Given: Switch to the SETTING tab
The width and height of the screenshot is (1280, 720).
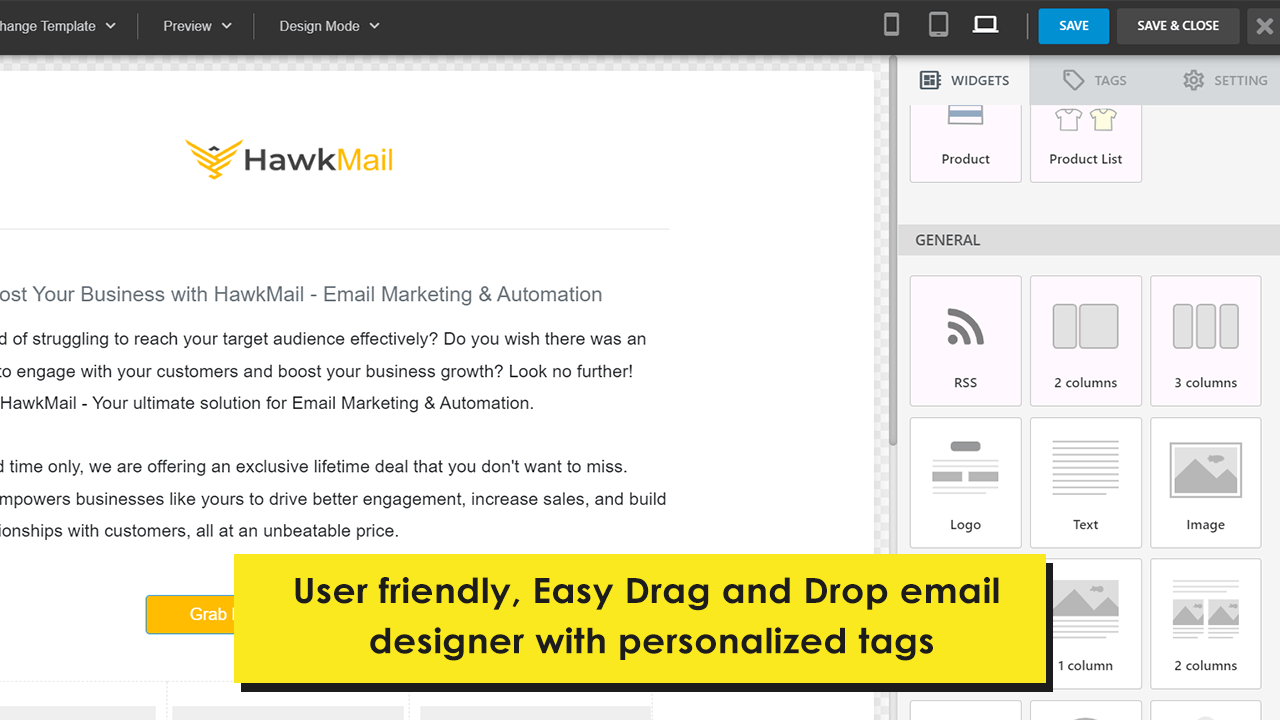Looking at the screenshot, I should (x=1225, y=80).
